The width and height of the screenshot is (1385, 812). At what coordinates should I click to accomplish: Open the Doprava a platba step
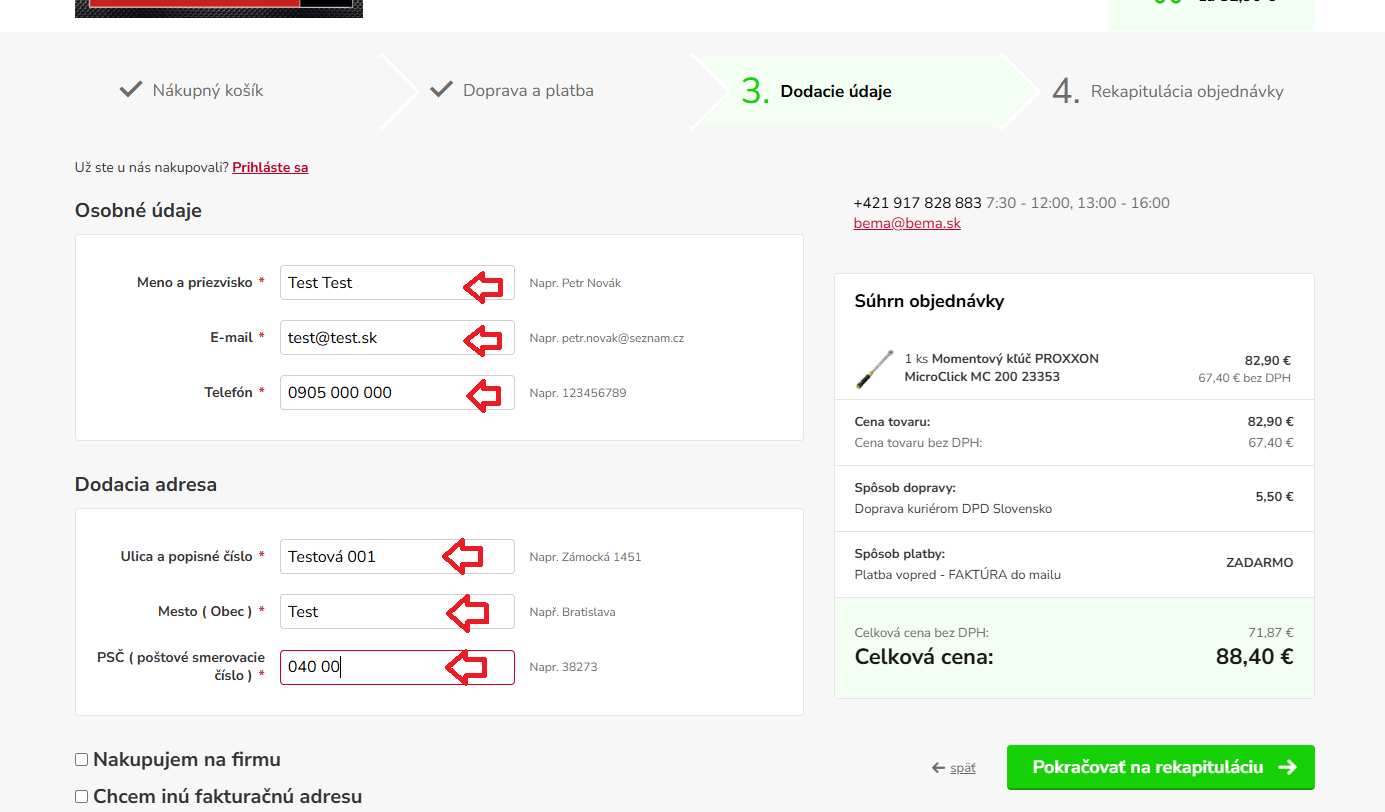point(527,91)
